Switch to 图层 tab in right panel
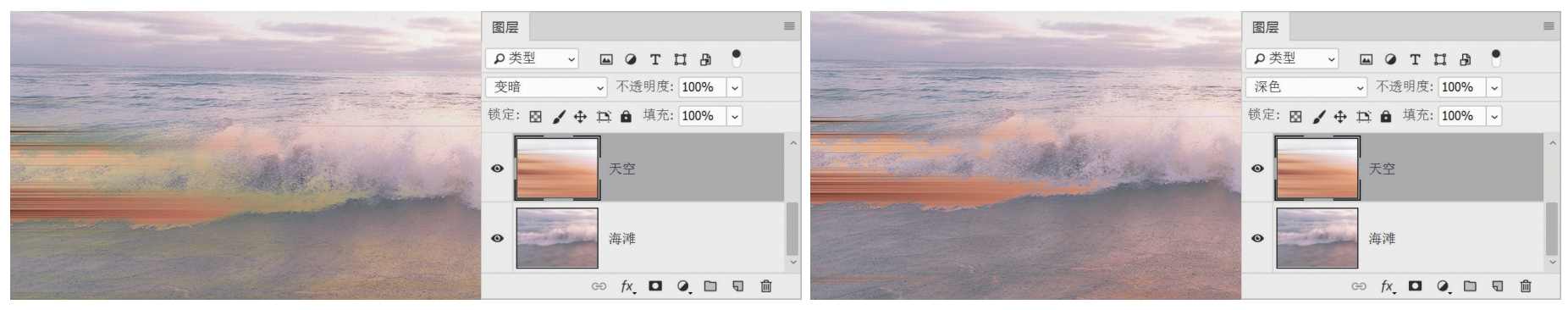 tap(1266, 27)
